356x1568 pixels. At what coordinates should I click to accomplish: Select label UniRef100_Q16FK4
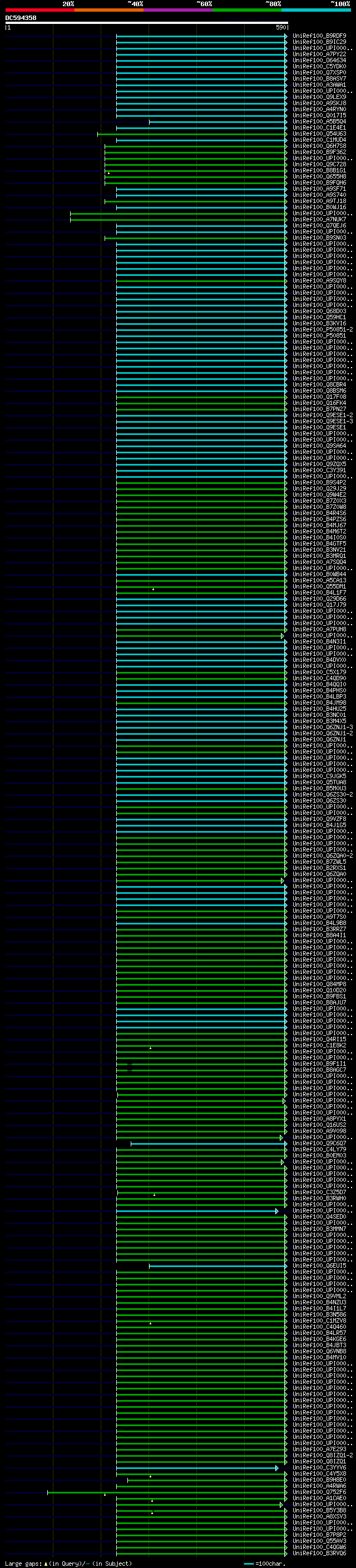click(319, 404)
